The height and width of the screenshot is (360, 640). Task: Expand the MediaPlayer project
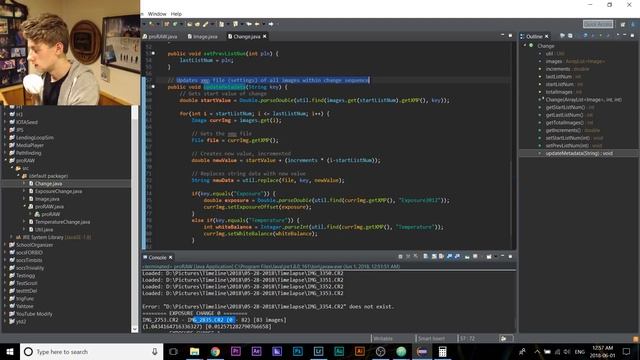pyautogui.click(x=6, y=145)
